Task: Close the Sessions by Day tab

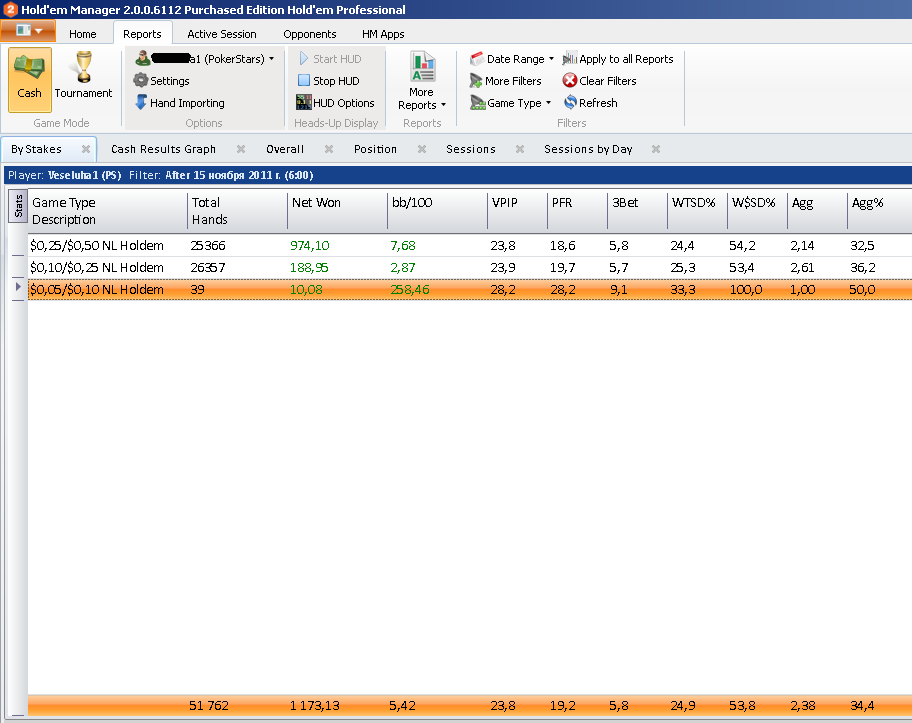Action: (656, 149)
